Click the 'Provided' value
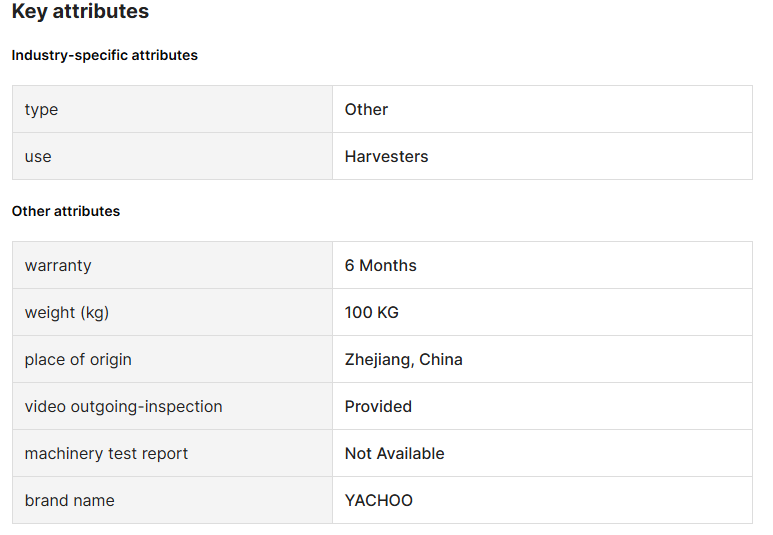The image size is (773, 535). pos(378,406)
